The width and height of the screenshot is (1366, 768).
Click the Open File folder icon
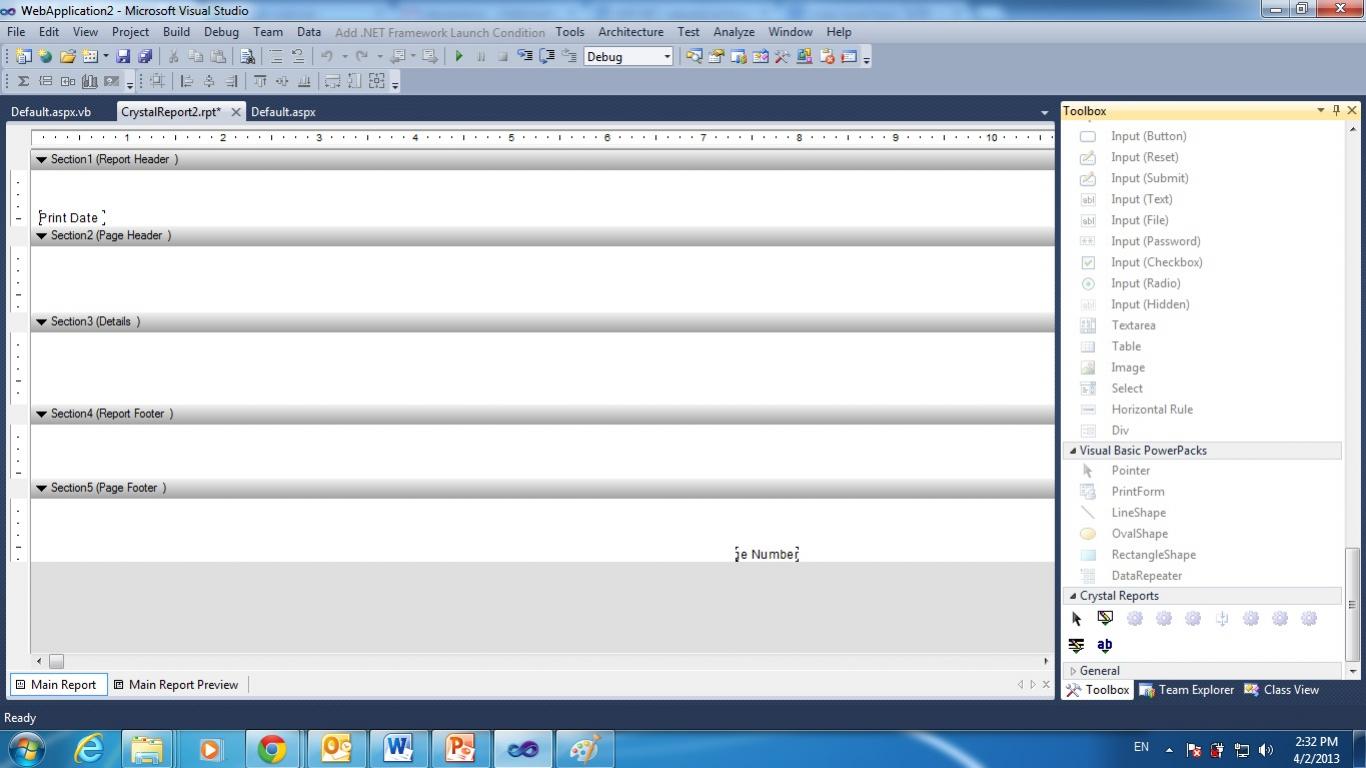tap(68, 57)
